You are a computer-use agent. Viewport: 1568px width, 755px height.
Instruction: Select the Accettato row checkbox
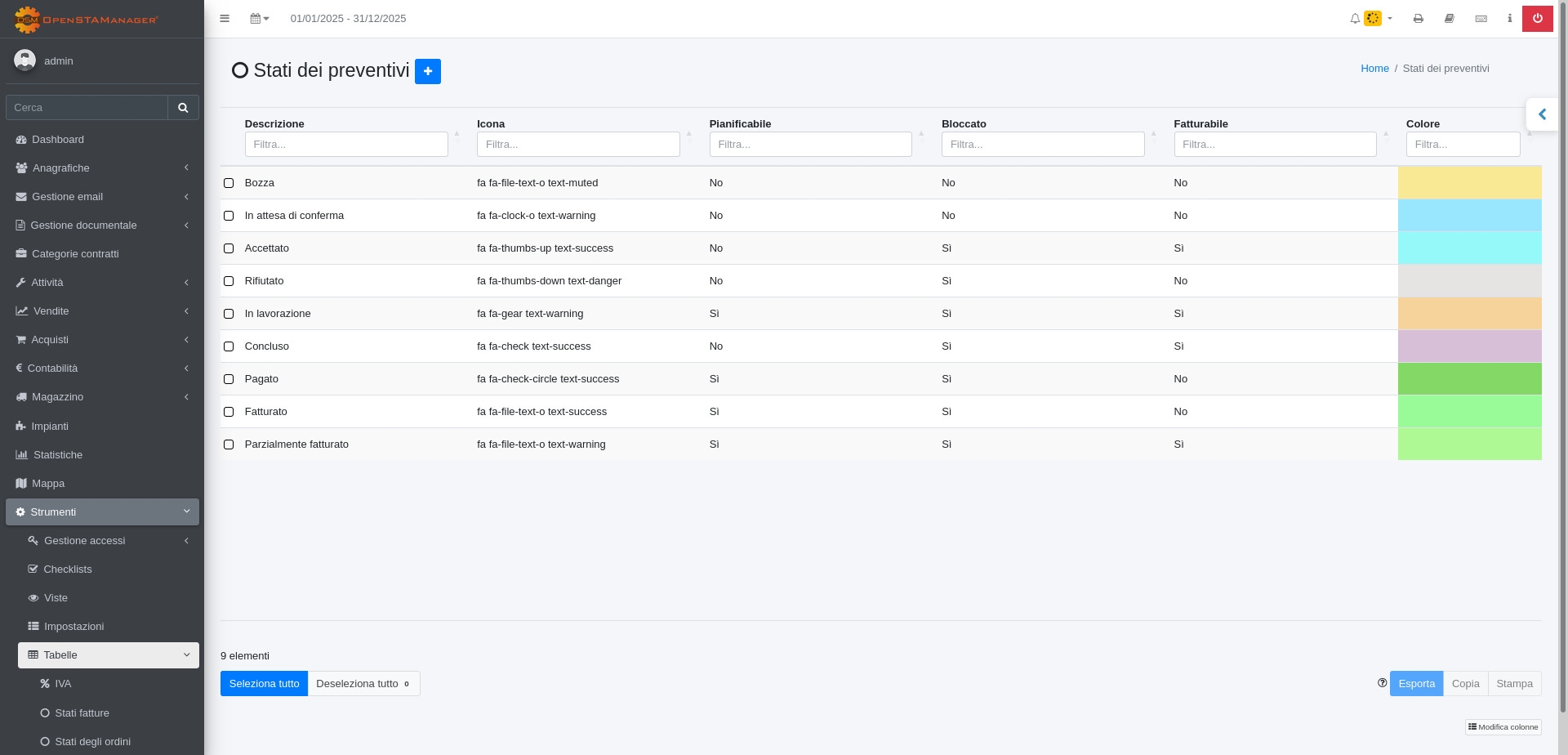(x=229, y=248)
